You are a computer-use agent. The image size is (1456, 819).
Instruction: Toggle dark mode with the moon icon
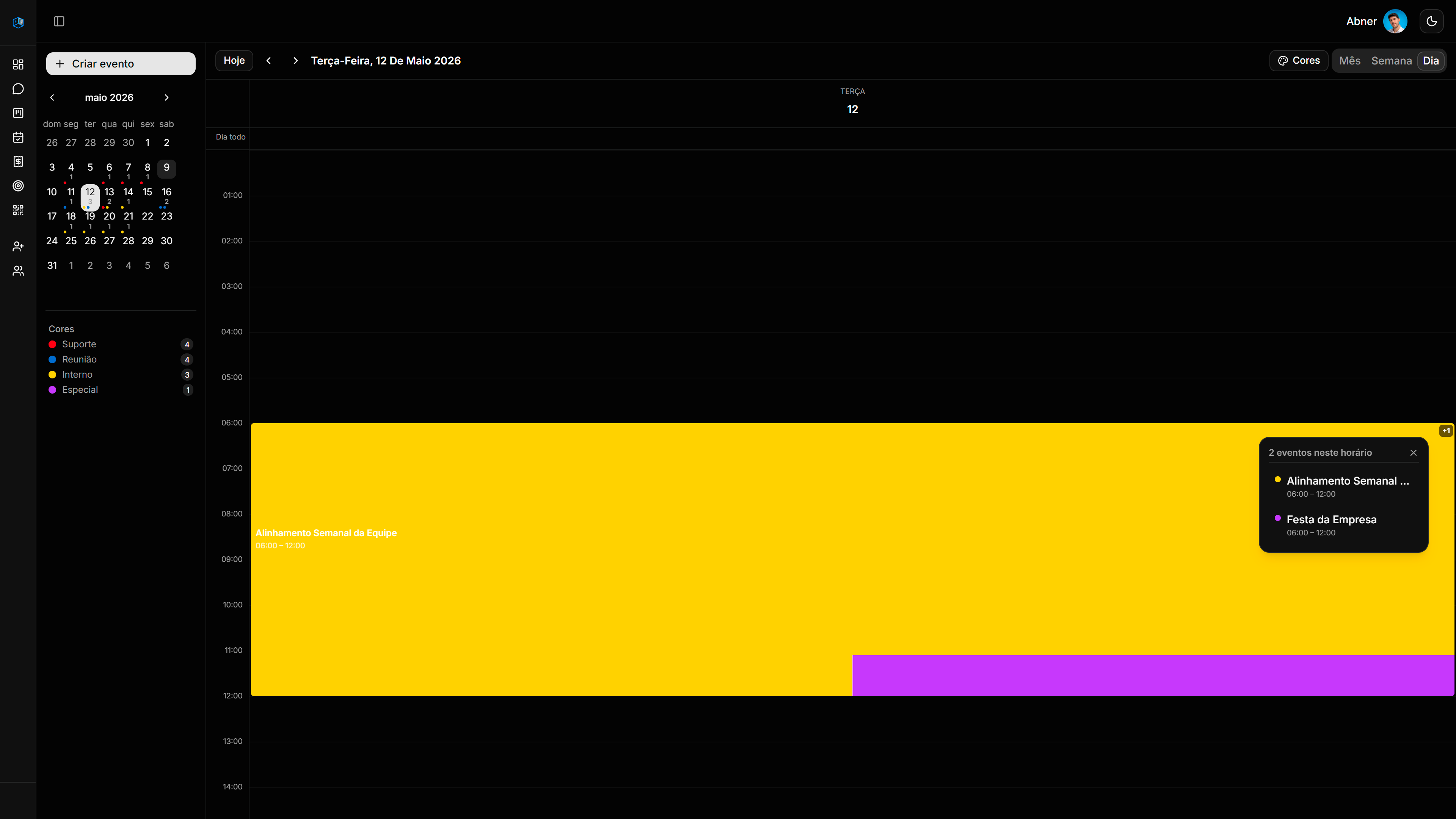[x=1432, y=22]
